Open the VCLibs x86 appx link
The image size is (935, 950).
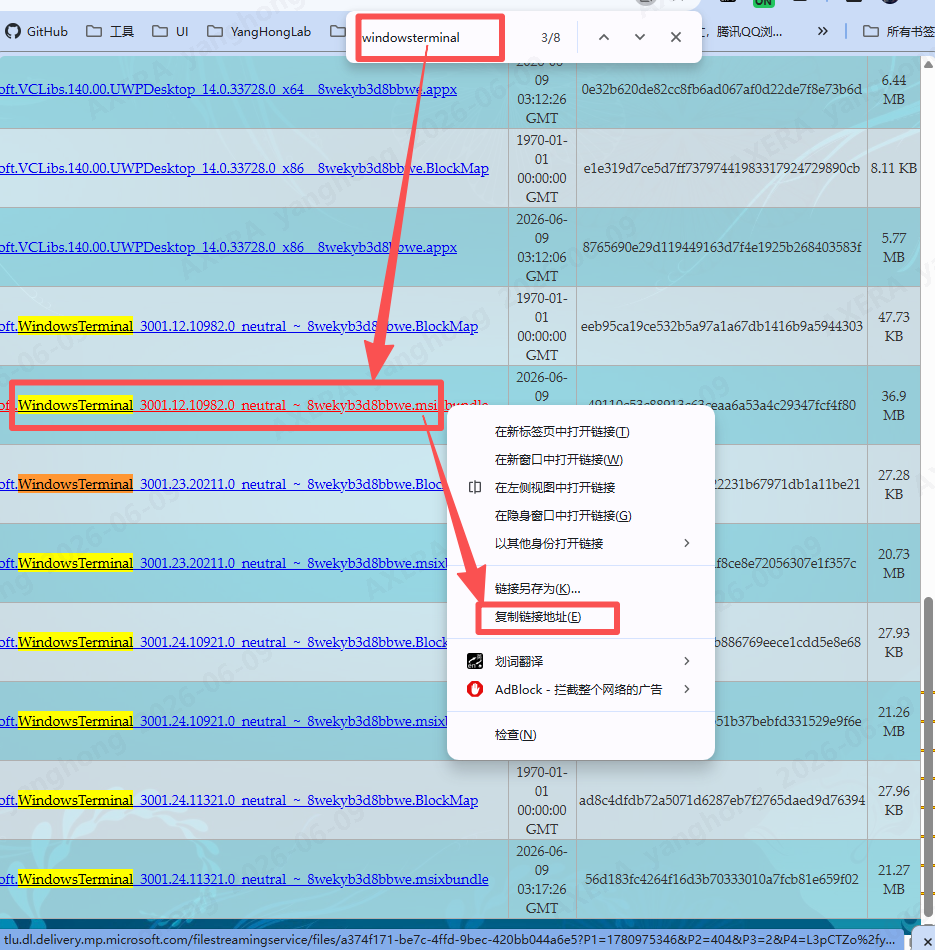coord(228,247)
